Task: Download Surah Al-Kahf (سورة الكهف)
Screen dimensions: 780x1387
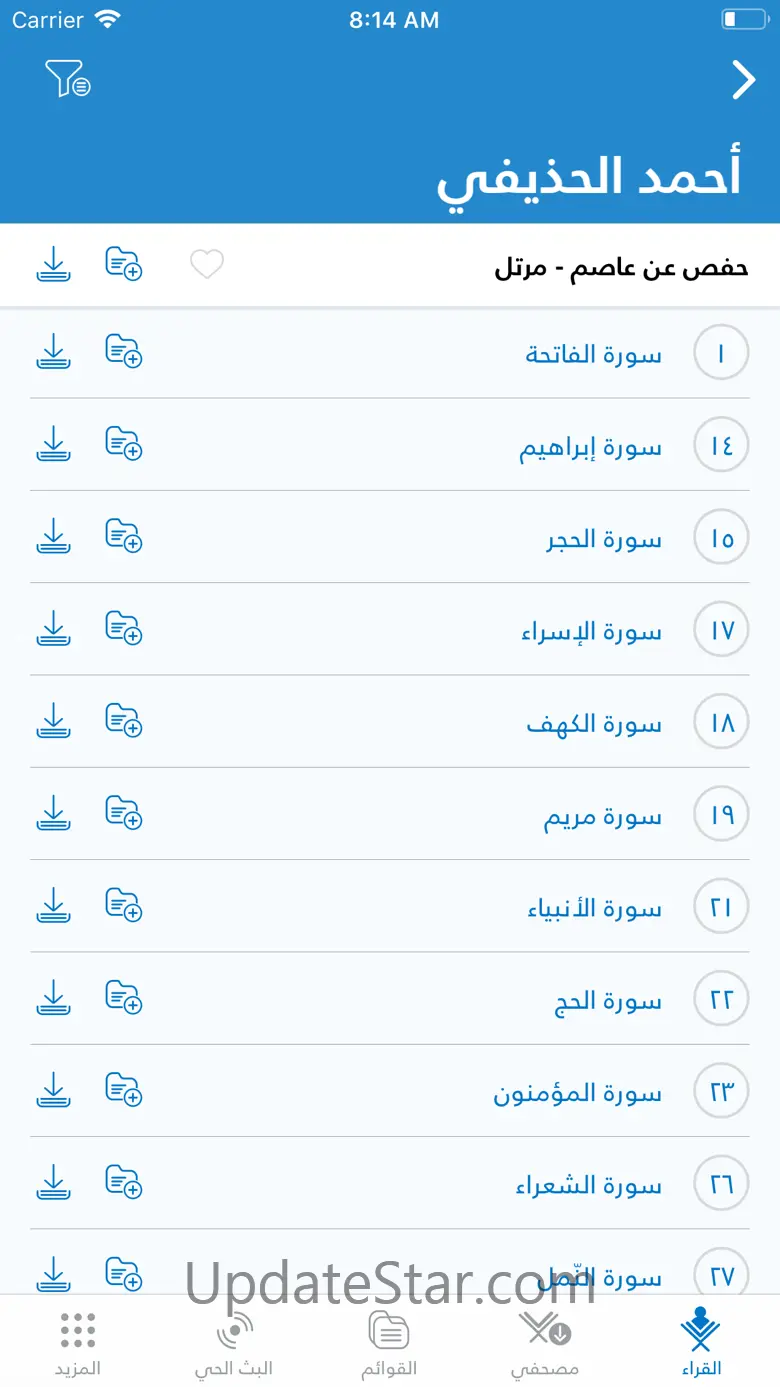Action: [54, 721]
